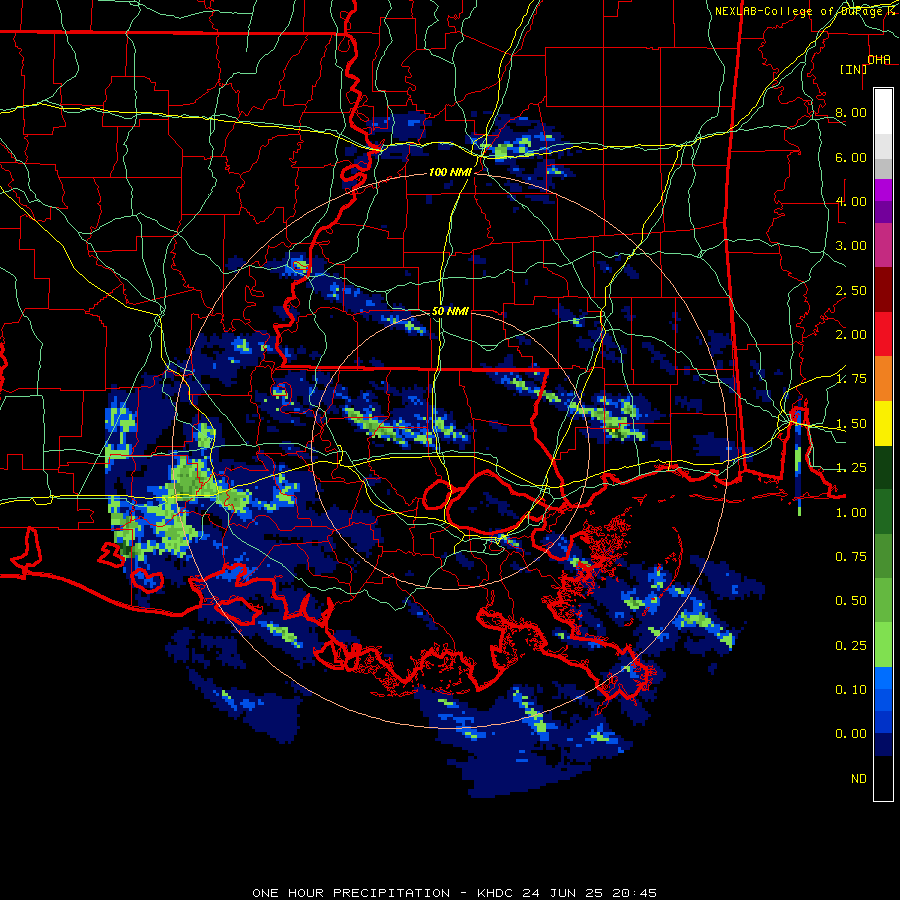Click the '2.00' legend value
Viewport: 900px width, 900px height.
click(851, 335)
